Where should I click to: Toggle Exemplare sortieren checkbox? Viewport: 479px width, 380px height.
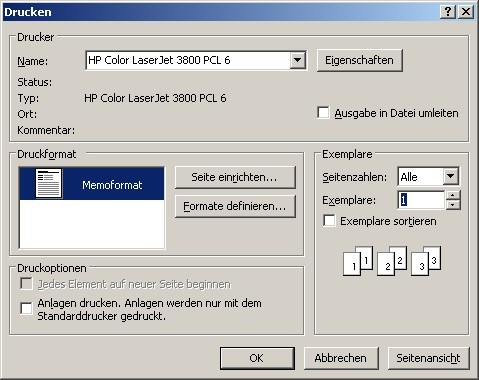pos(329,221)
